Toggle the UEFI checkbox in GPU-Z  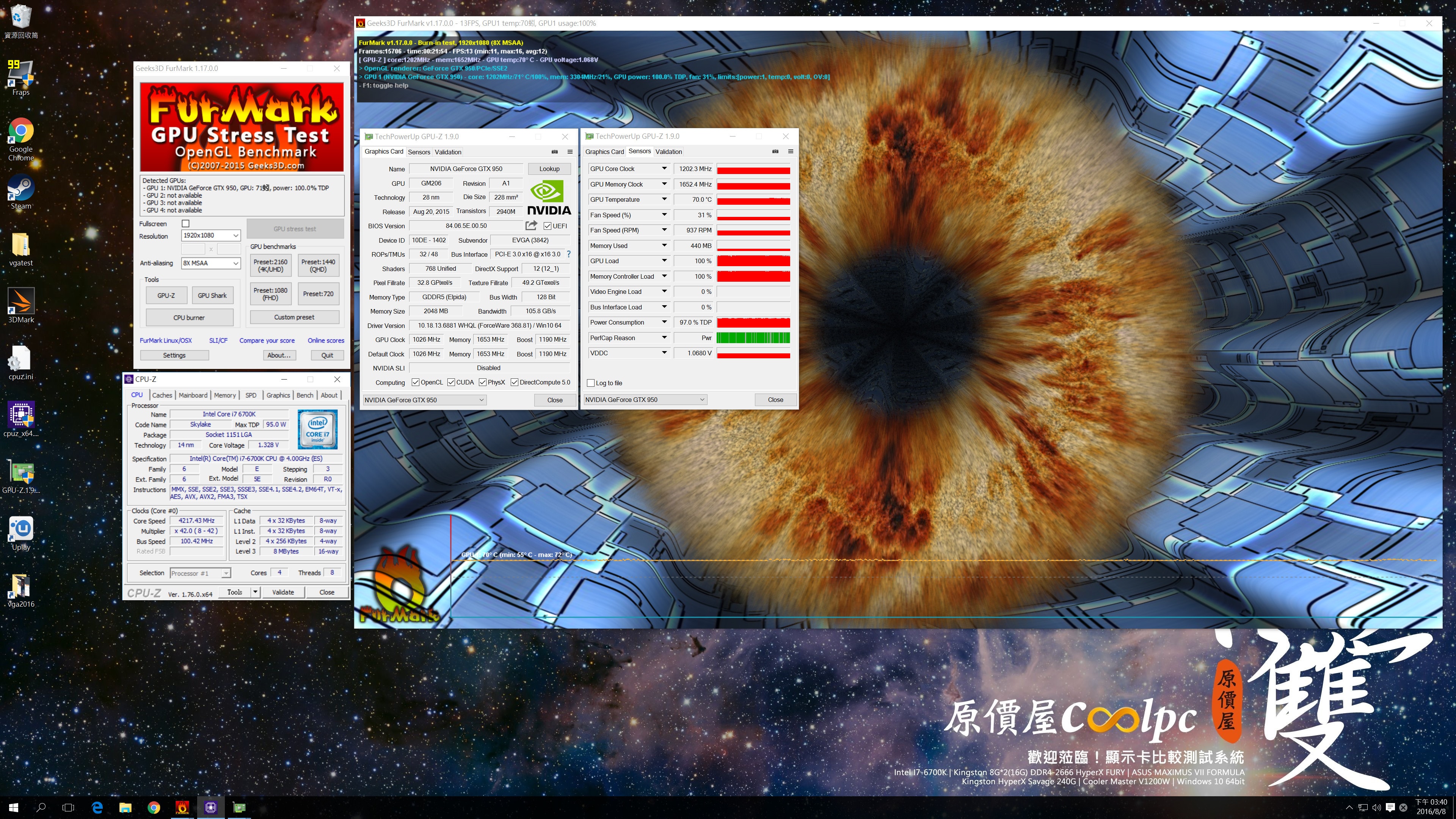click(547, 226)
